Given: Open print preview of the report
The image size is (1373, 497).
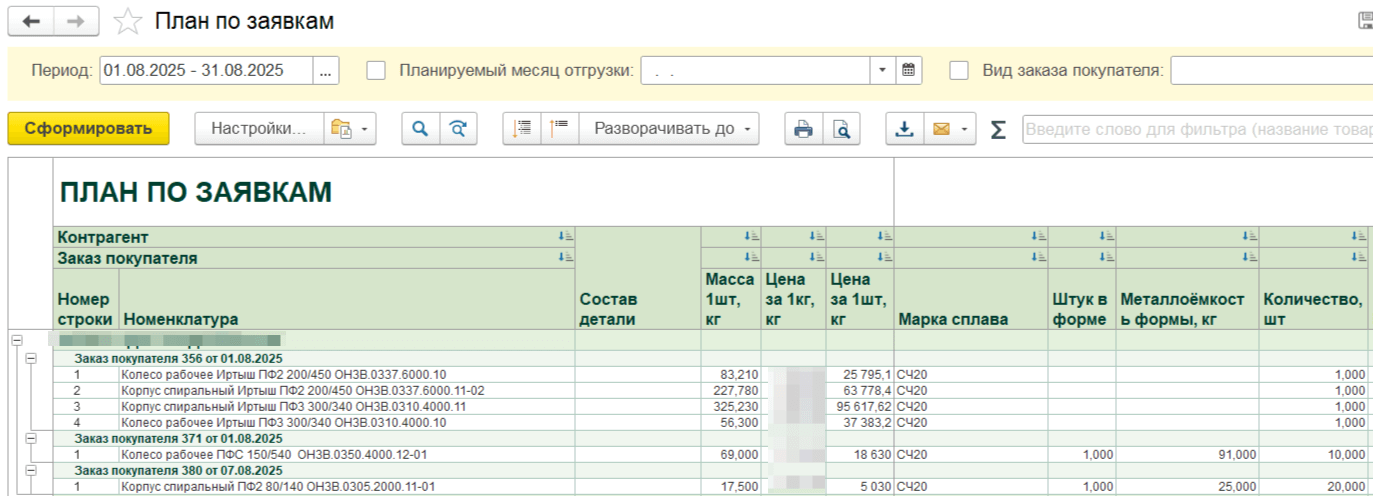Looking at the screenshot, I should coord(842,129).
